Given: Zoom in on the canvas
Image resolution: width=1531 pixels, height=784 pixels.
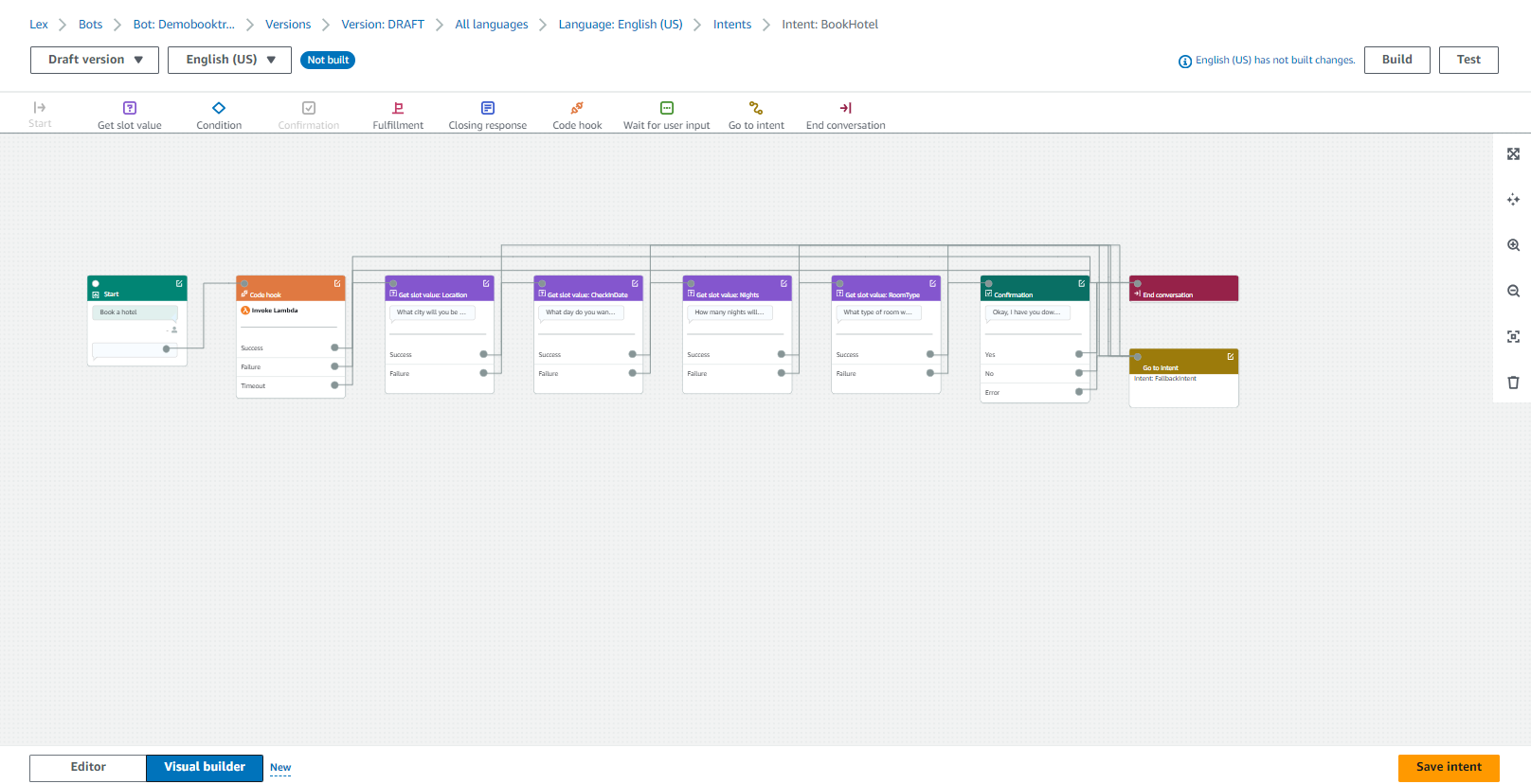Looking at the screenshot, I should [x=1513, y=245].
